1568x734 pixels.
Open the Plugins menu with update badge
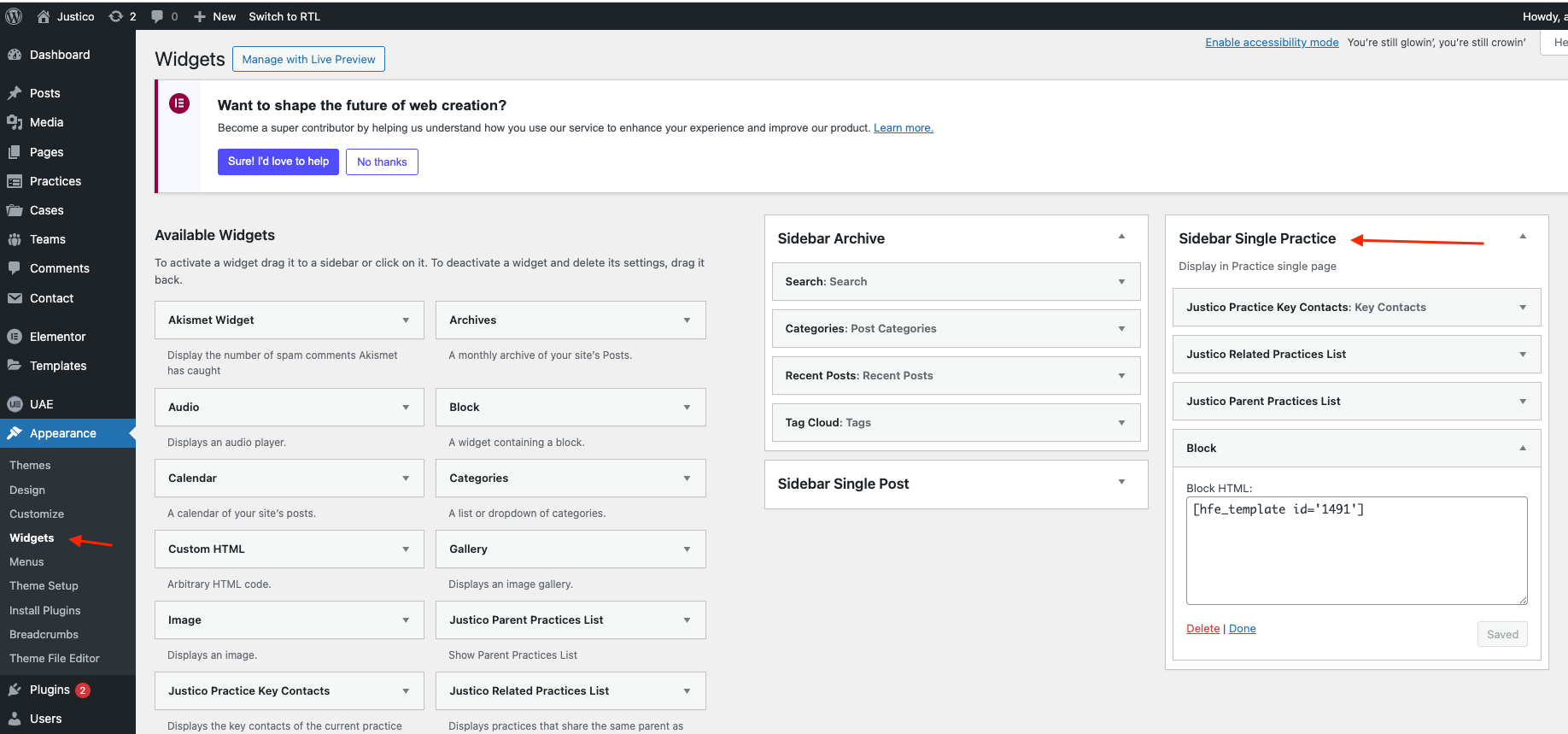click(50, 690)
